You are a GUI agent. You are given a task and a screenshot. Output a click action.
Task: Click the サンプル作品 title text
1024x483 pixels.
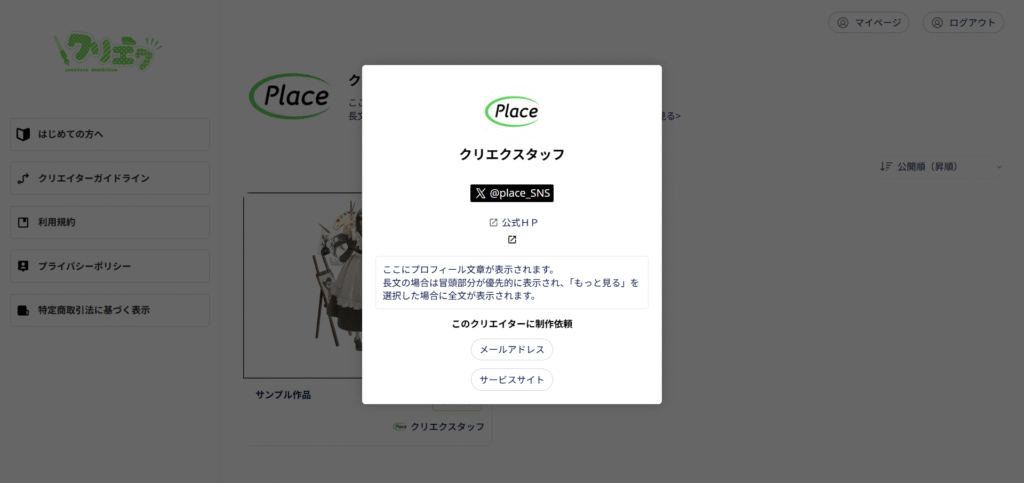click(283, 395)
